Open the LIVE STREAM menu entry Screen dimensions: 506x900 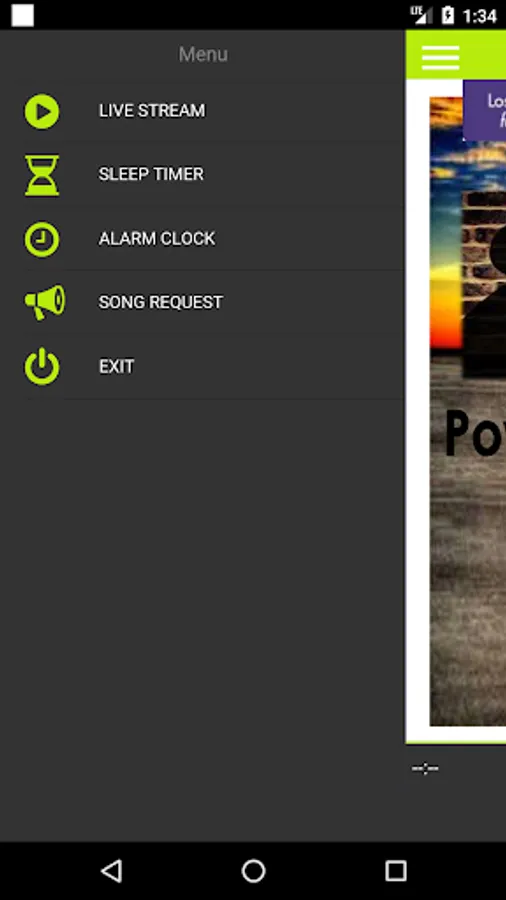tap(203, 111)
